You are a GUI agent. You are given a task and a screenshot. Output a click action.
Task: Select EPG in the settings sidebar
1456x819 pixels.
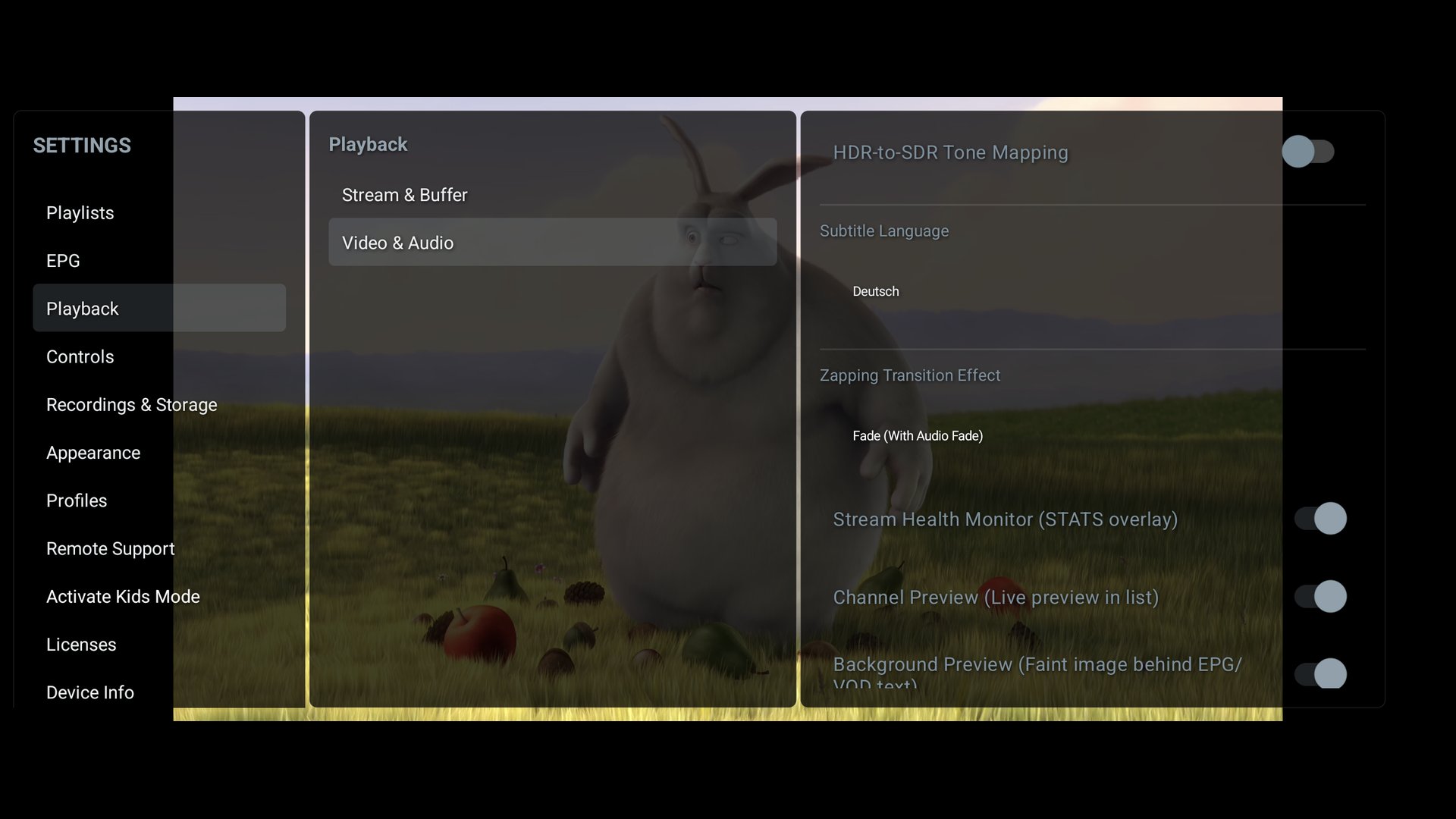point(159,261)
